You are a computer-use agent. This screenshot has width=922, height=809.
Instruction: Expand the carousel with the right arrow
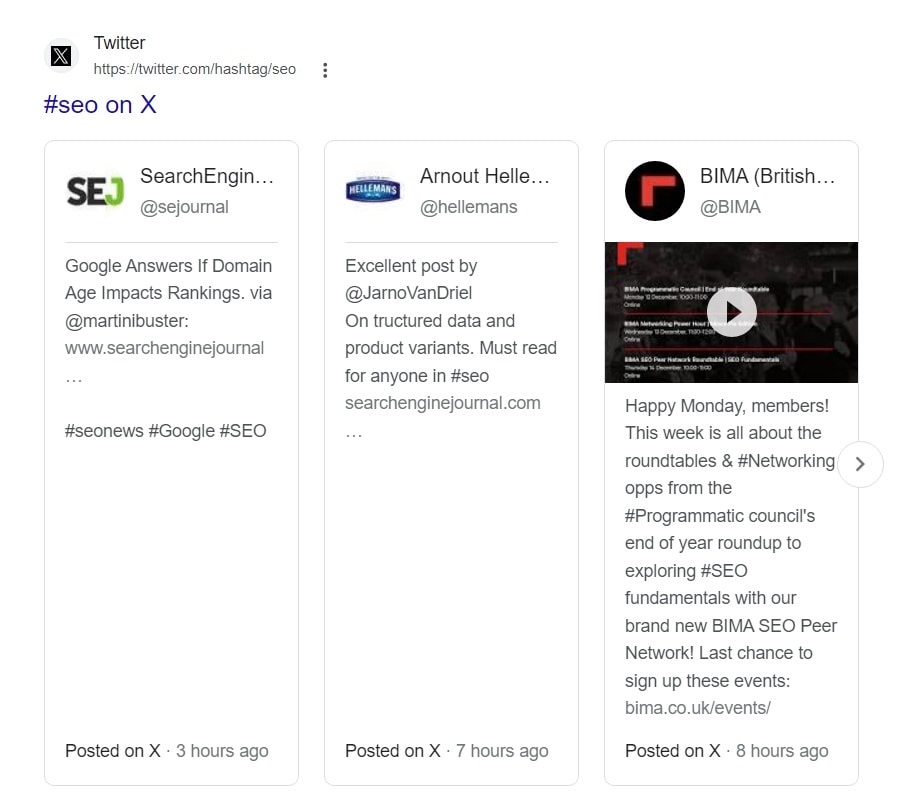[x=860, y=464]
